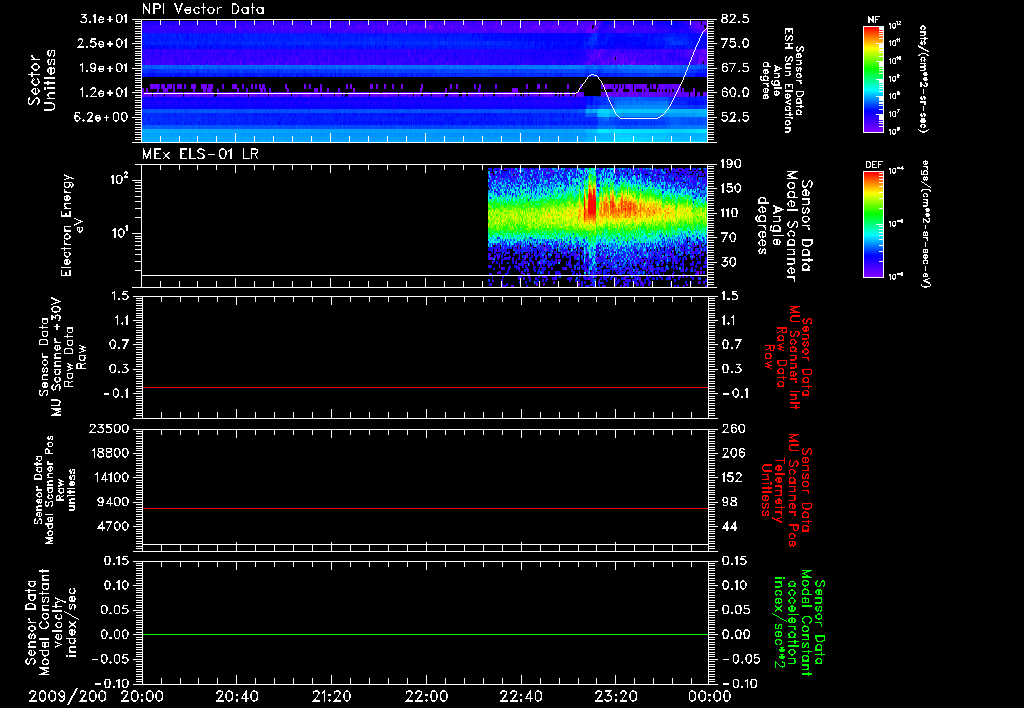Screen dimensions: 1024x708
Task: Click the Model Scanner Pos Raw unitless label
Action: point(55,490)
